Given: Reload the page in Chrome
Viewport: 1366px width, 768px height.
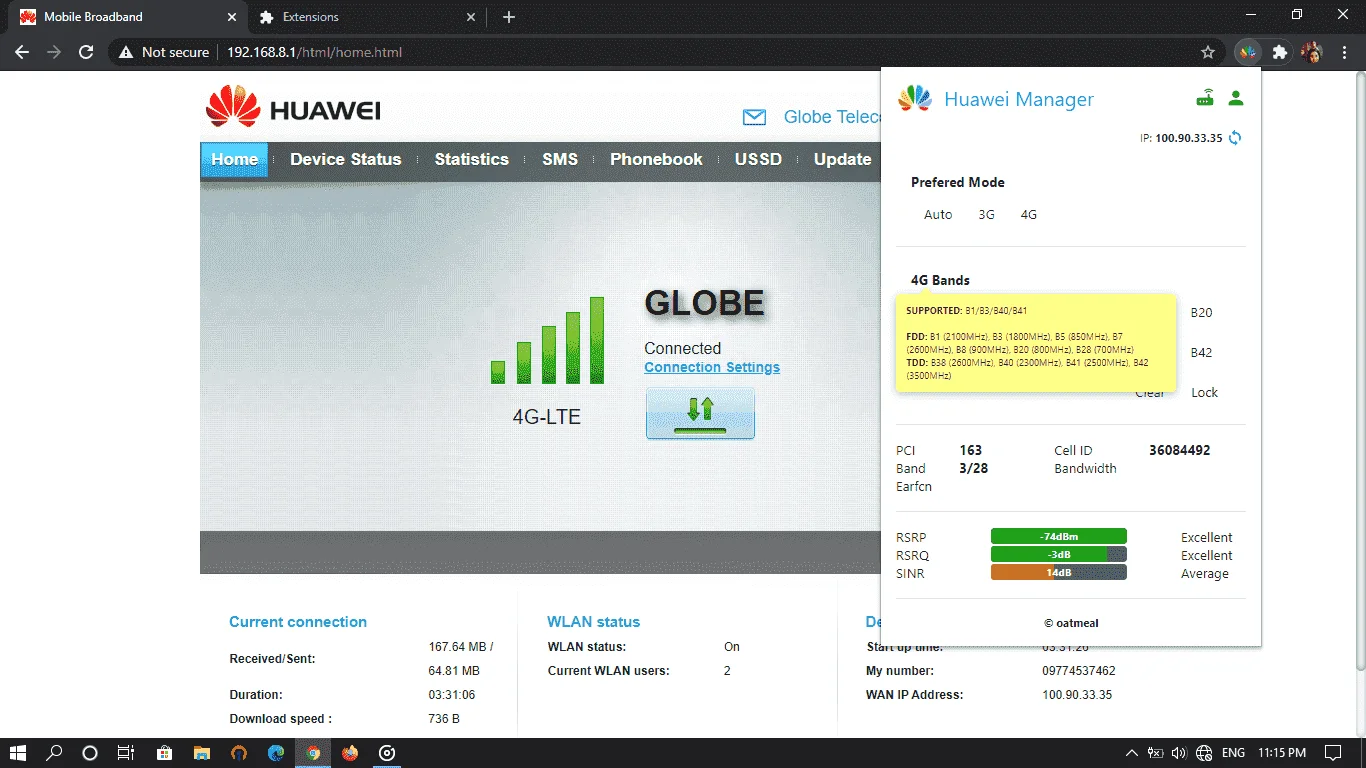Looking at the screenshot, I should point(86,52).
